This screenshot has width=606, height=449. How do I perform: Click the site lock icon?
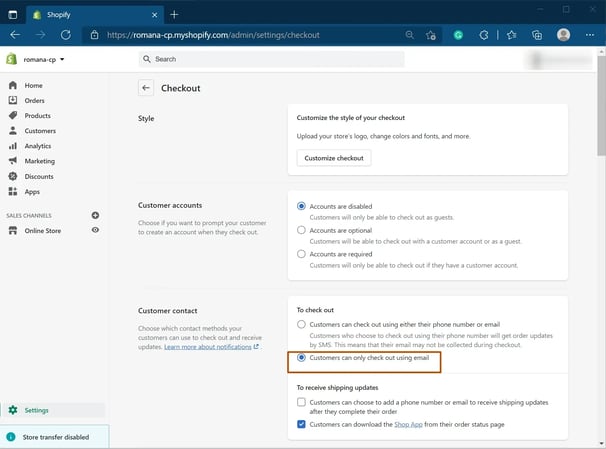[95, 35]
